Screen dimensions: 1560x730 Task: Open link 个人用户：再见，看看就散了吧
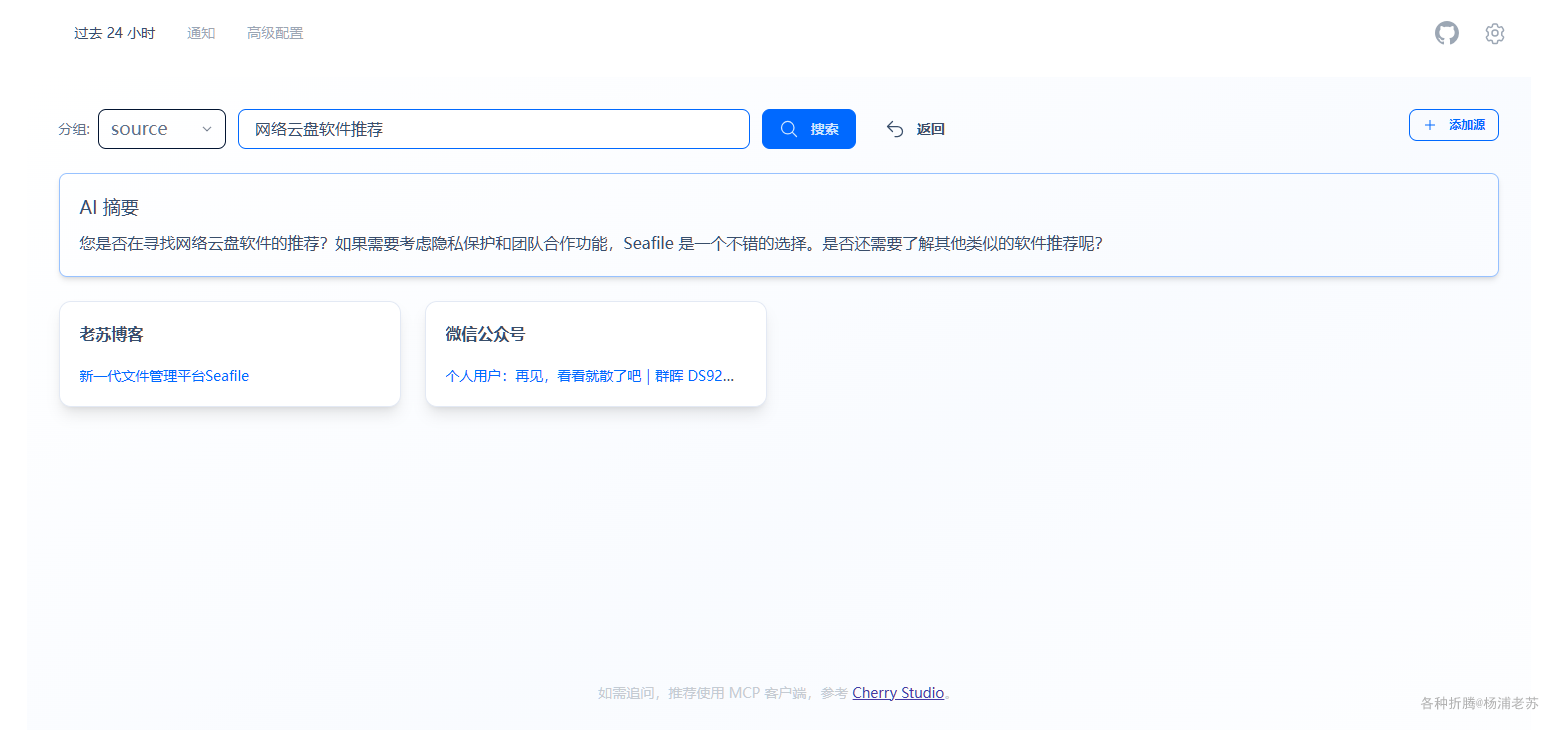pyautogui.click(x=589, y=376)
